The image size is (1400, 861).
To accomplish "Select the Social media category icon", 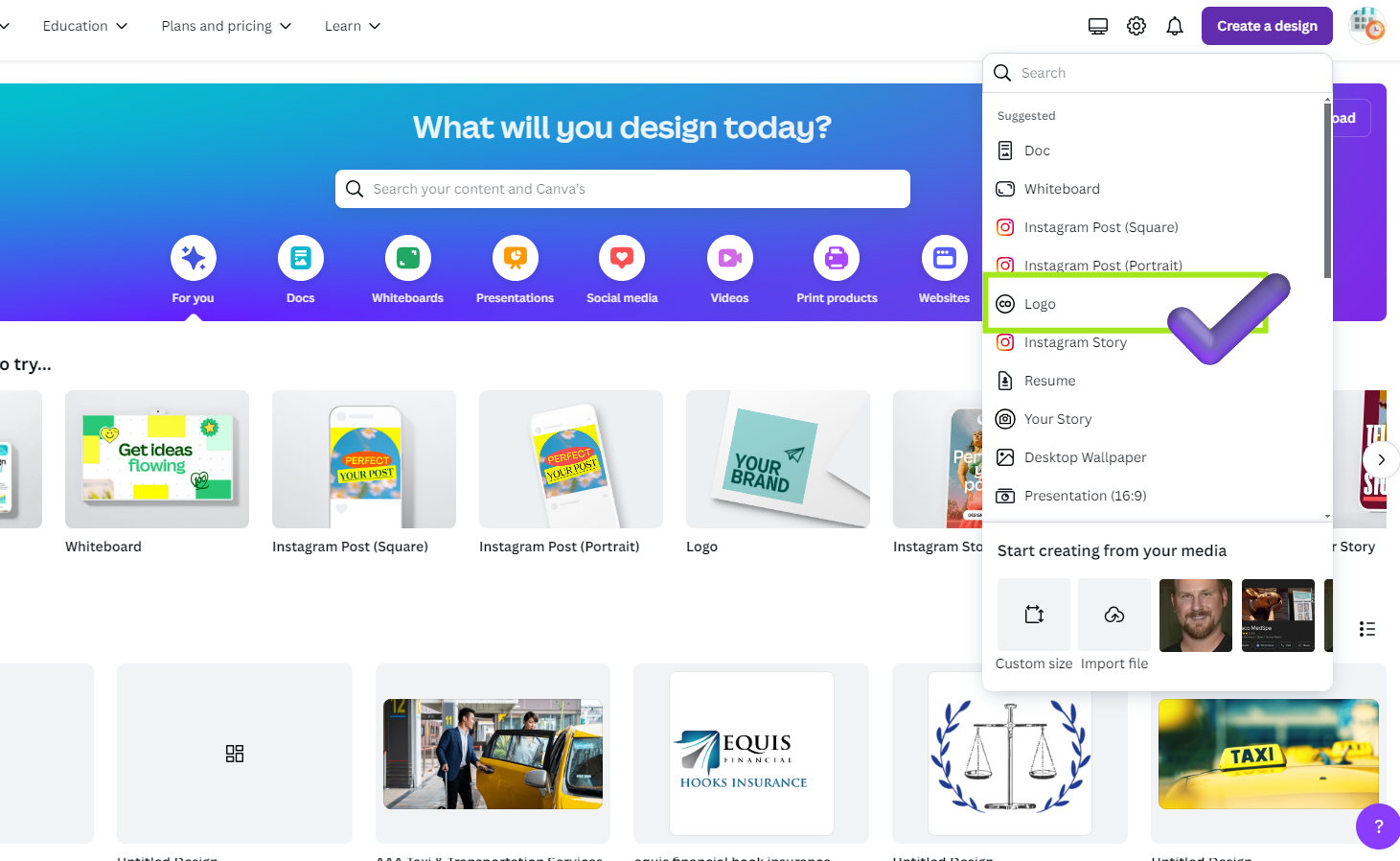I will (623, 258).
